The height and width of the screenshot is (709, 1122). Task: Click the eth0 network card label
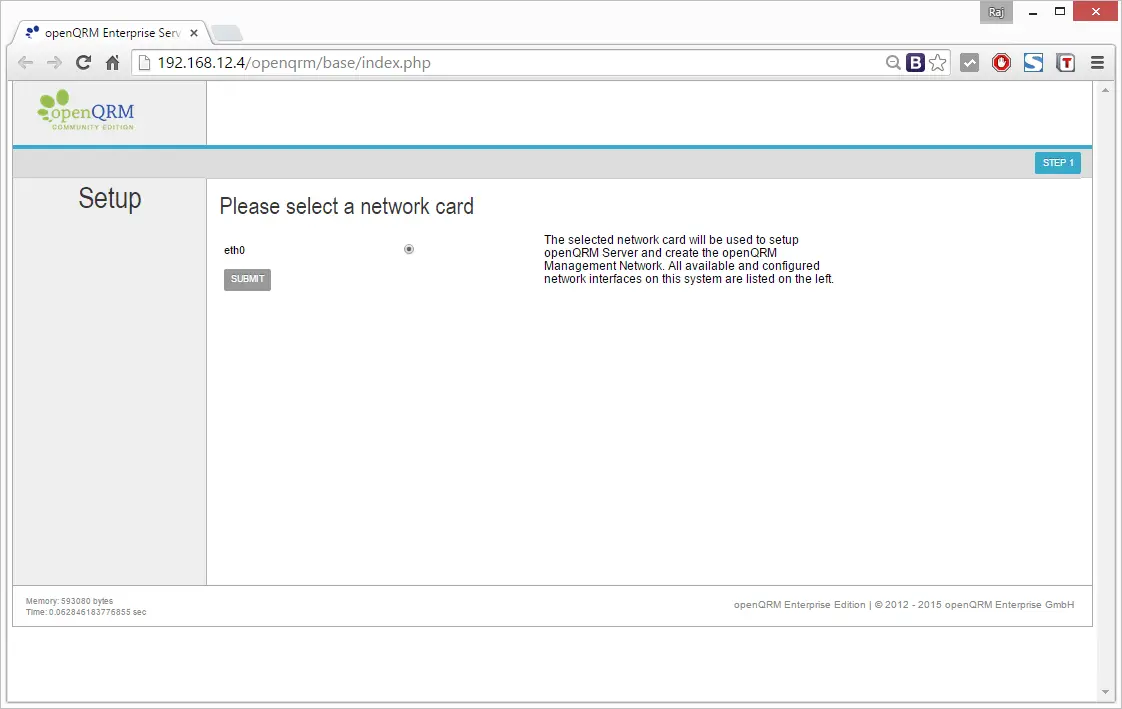point(235,250)
